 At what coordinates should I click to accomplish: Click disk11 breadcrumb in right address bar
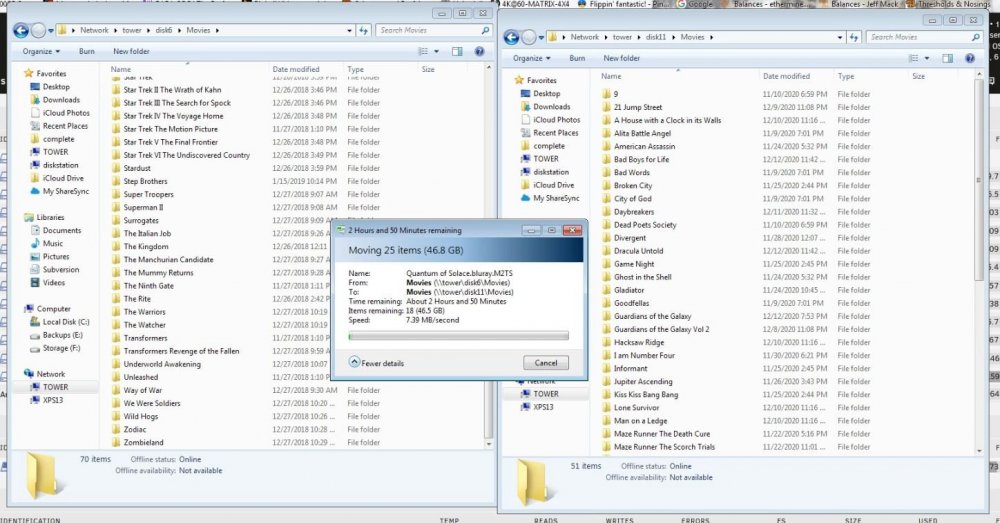656,37
